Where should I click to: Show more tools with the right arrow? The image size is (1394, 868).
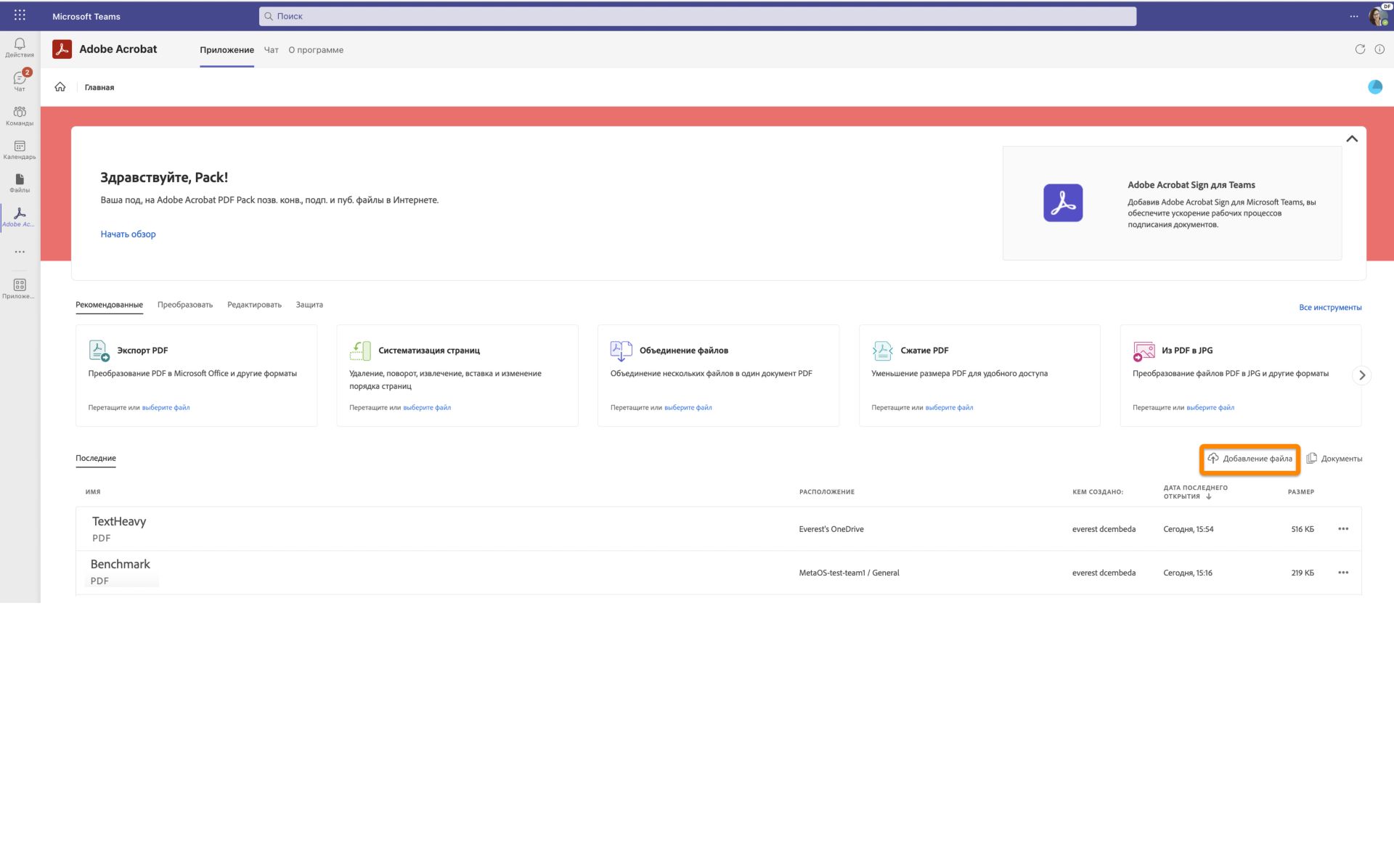tap(1362, 375)
